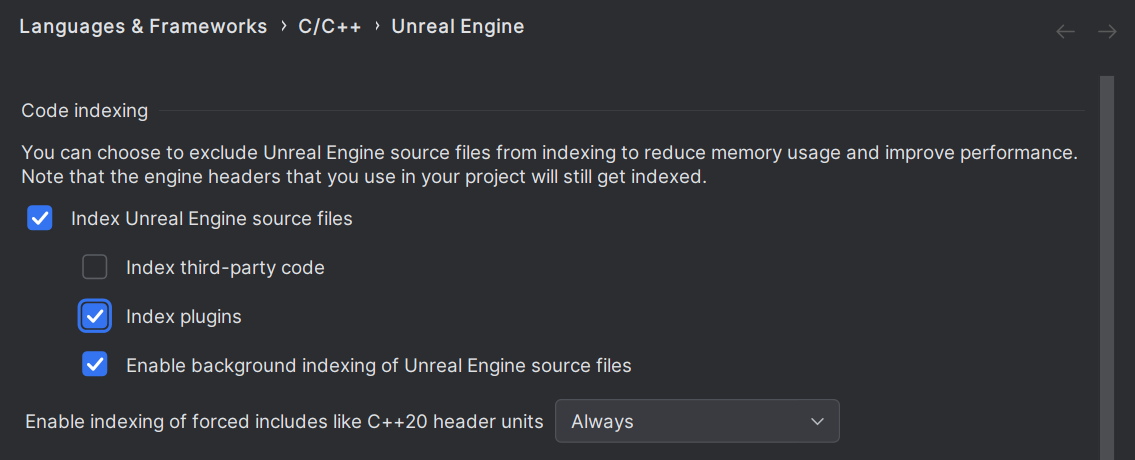Click the Code indexing section header
This screenshot has height=460, width=1135.
click(x=85, y=111)
